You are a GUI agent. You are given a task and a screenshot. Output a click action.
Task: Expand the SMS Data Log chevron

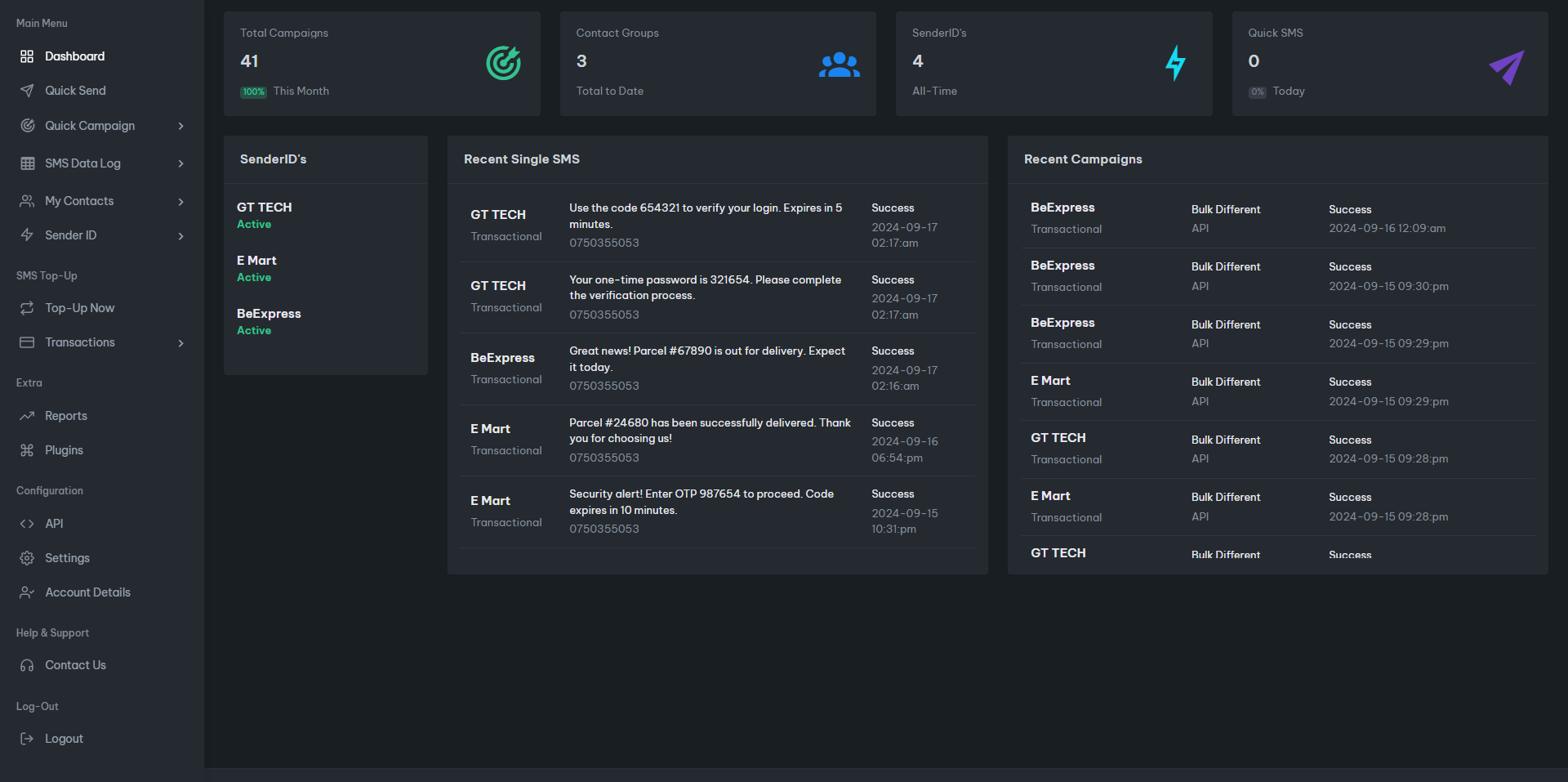coord(180,163)
